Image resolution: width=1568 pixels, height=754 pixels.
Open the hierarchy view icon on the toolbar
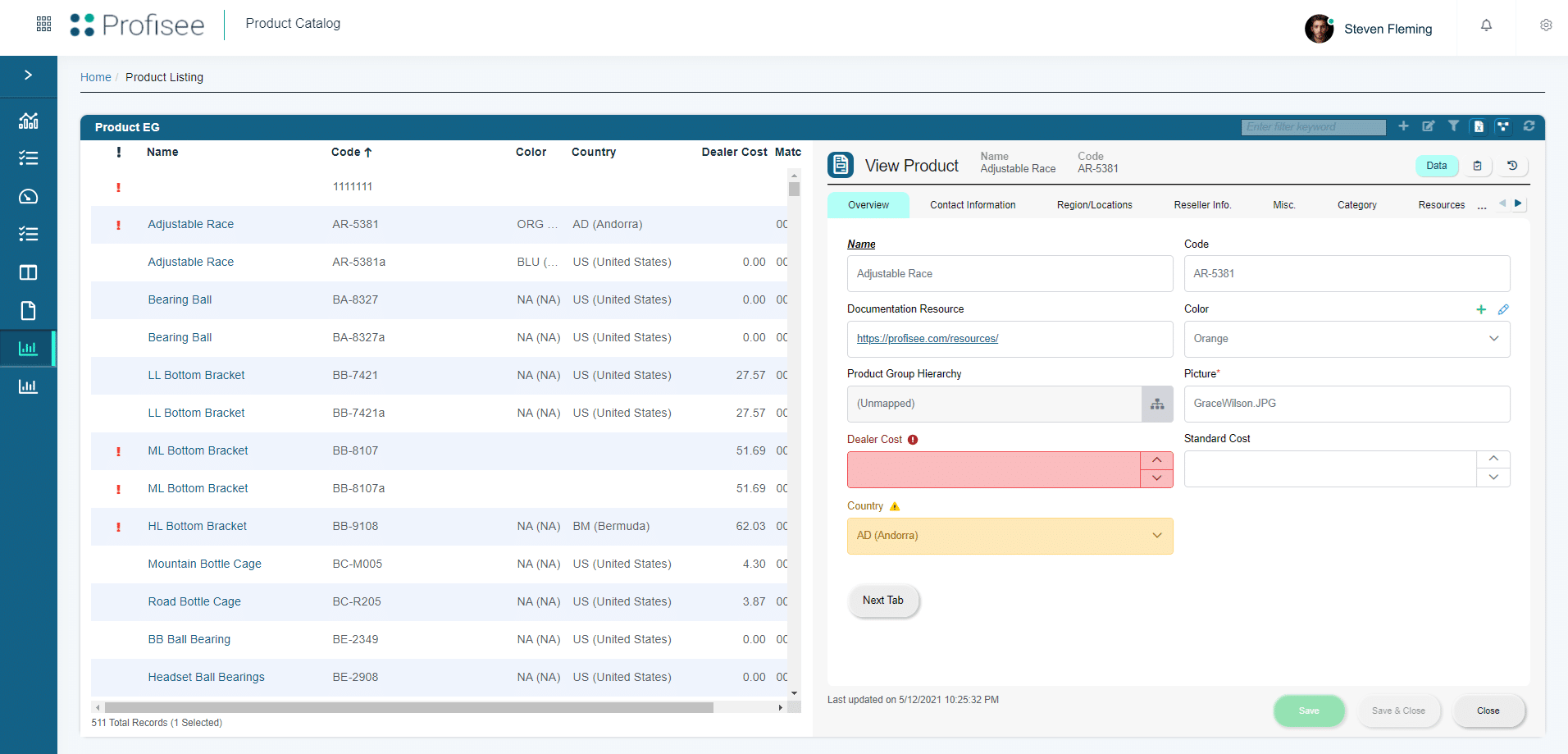coord(1504,126)
